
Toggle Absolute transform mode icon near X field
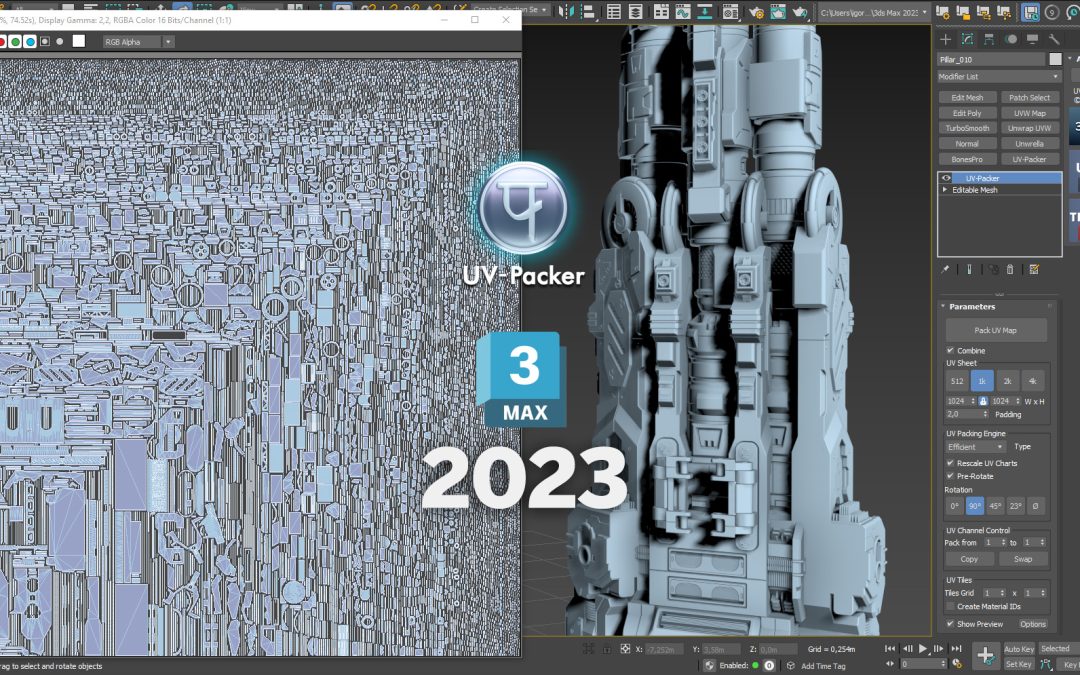click(625, 649)
